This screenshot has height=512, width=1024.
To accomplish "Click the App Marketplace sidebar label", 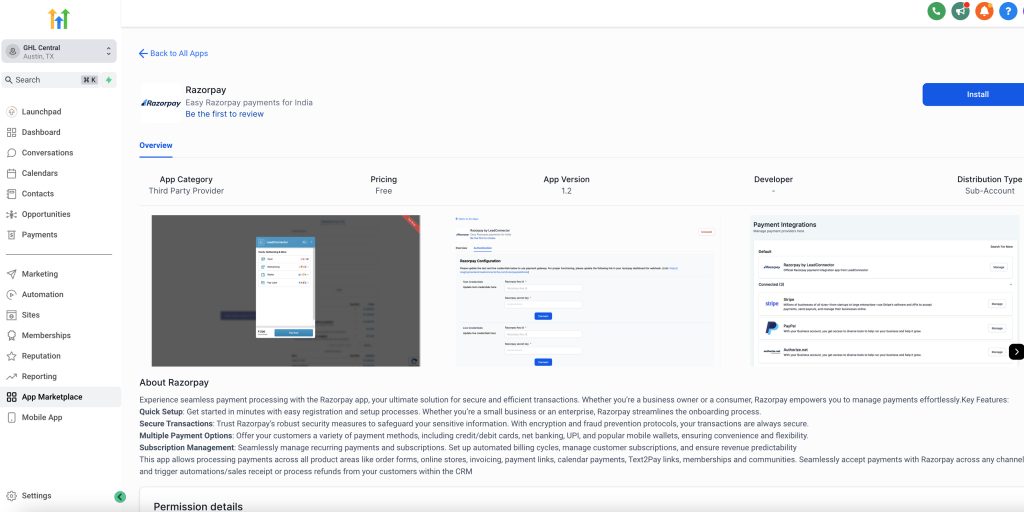I will pos(52,397).
